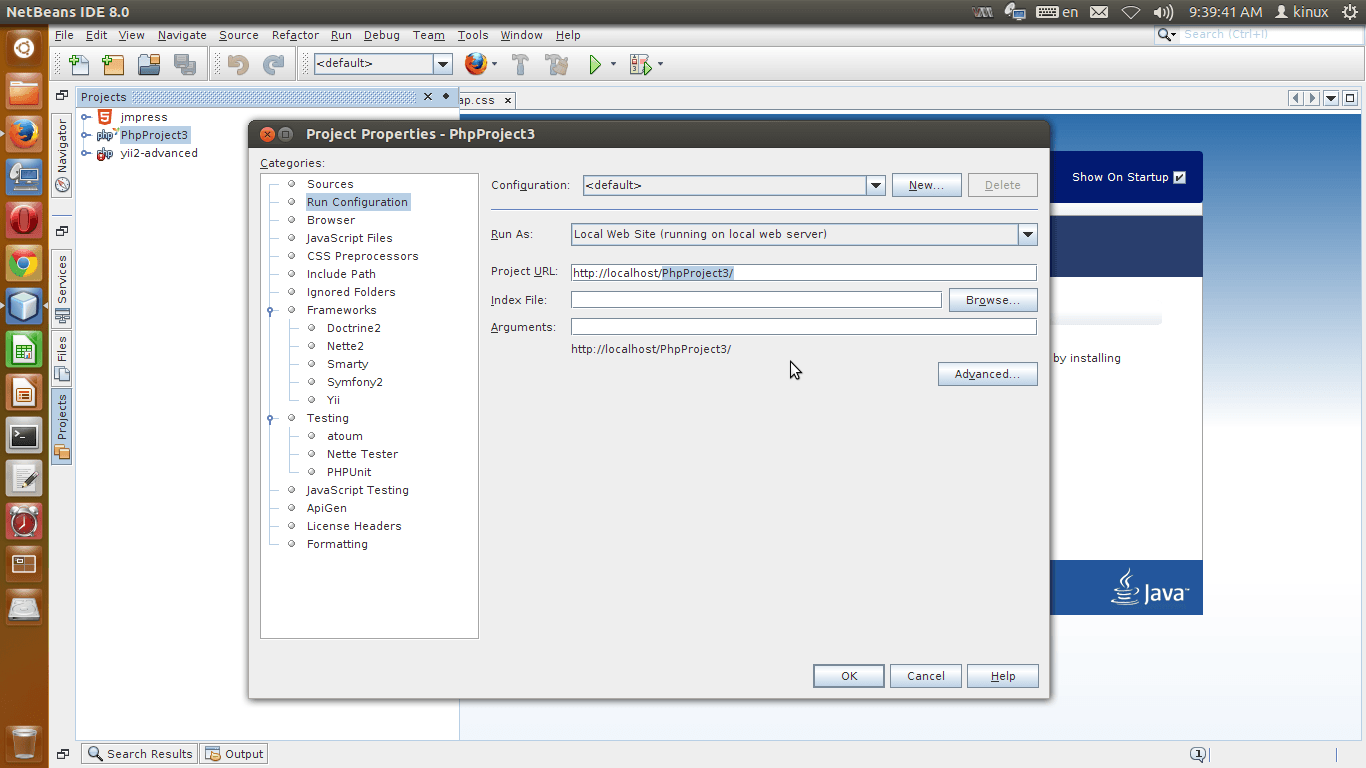Click the green Run Project arrow
The width and height of the screenshot is (1366, 768).
point(596,65)
